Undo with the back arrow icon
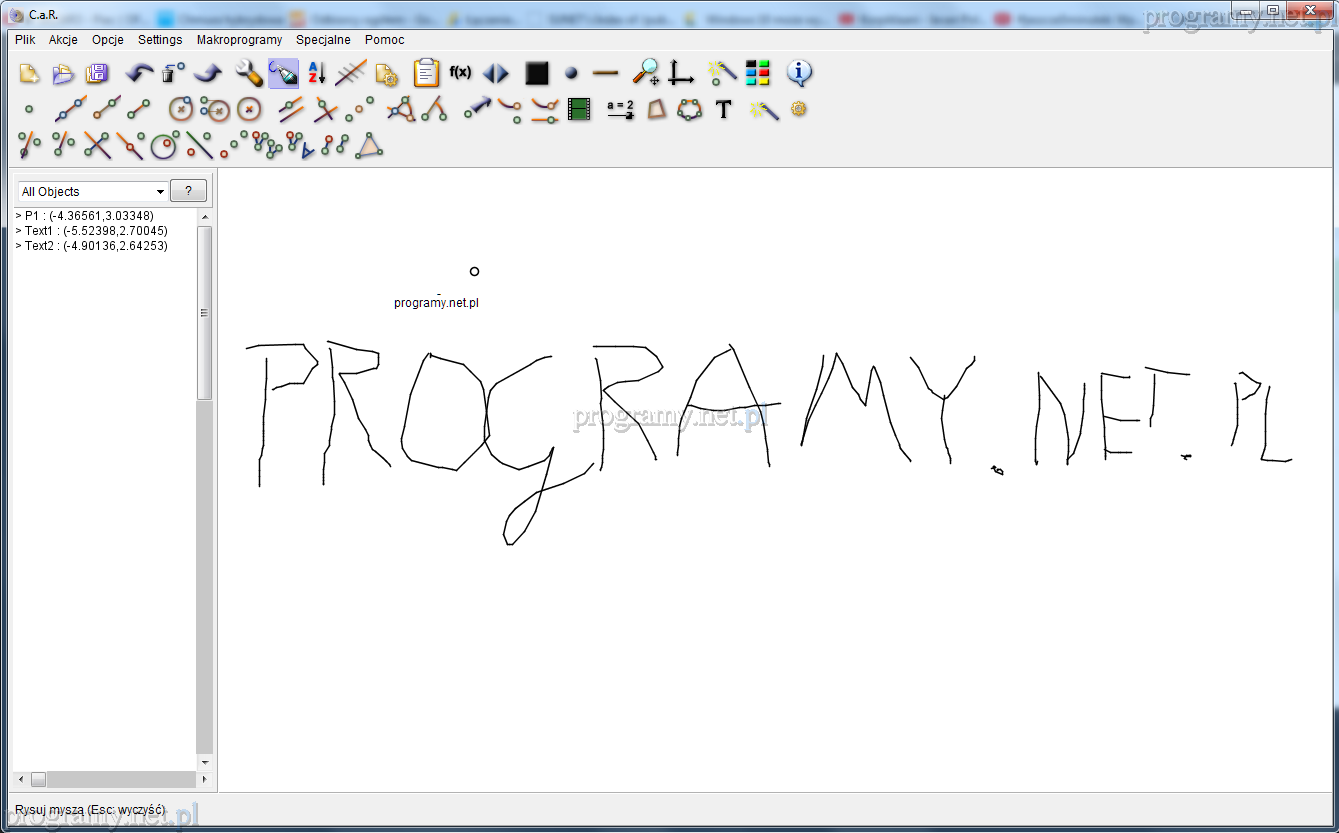 pyautogui.click(x=139, y=73)
